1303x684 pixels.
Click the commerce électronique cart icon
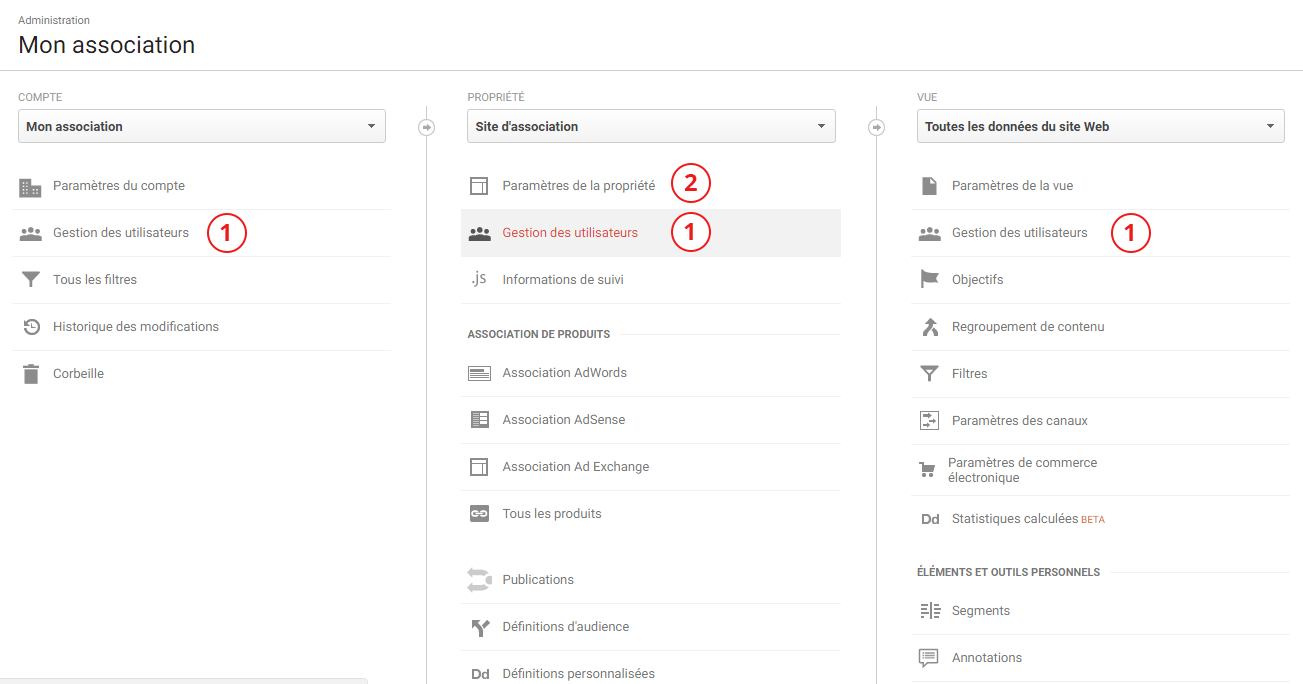coord(929,468)
